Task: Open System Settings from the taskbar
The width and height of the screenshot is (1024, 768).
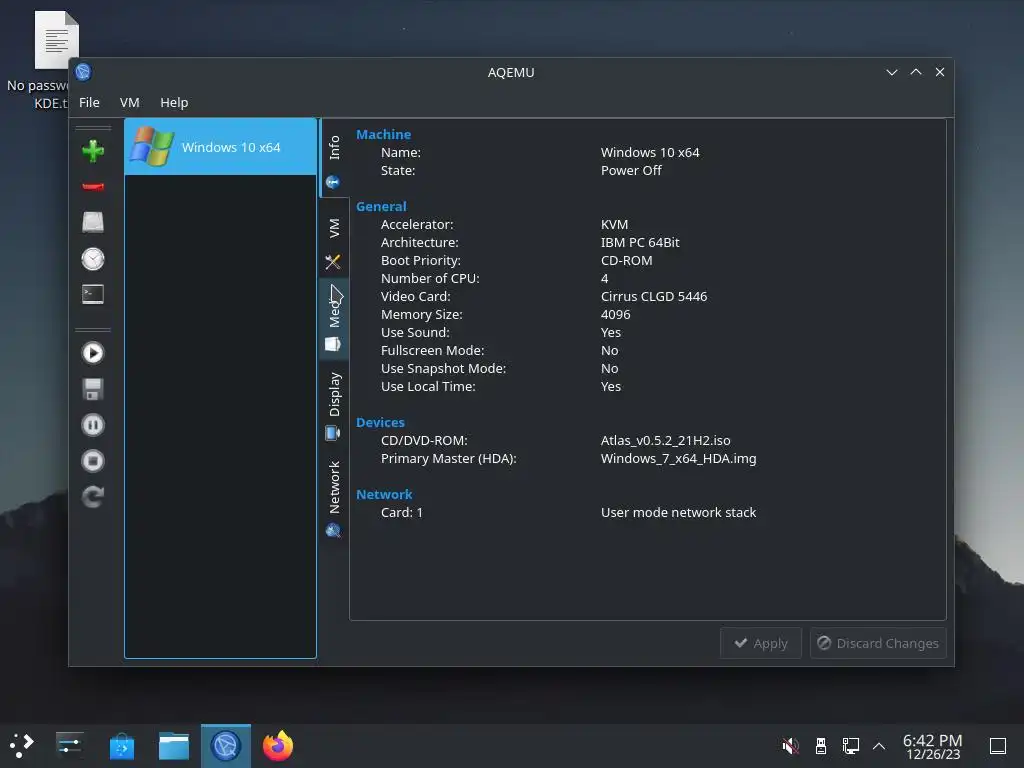Action: tap(69, 745)
